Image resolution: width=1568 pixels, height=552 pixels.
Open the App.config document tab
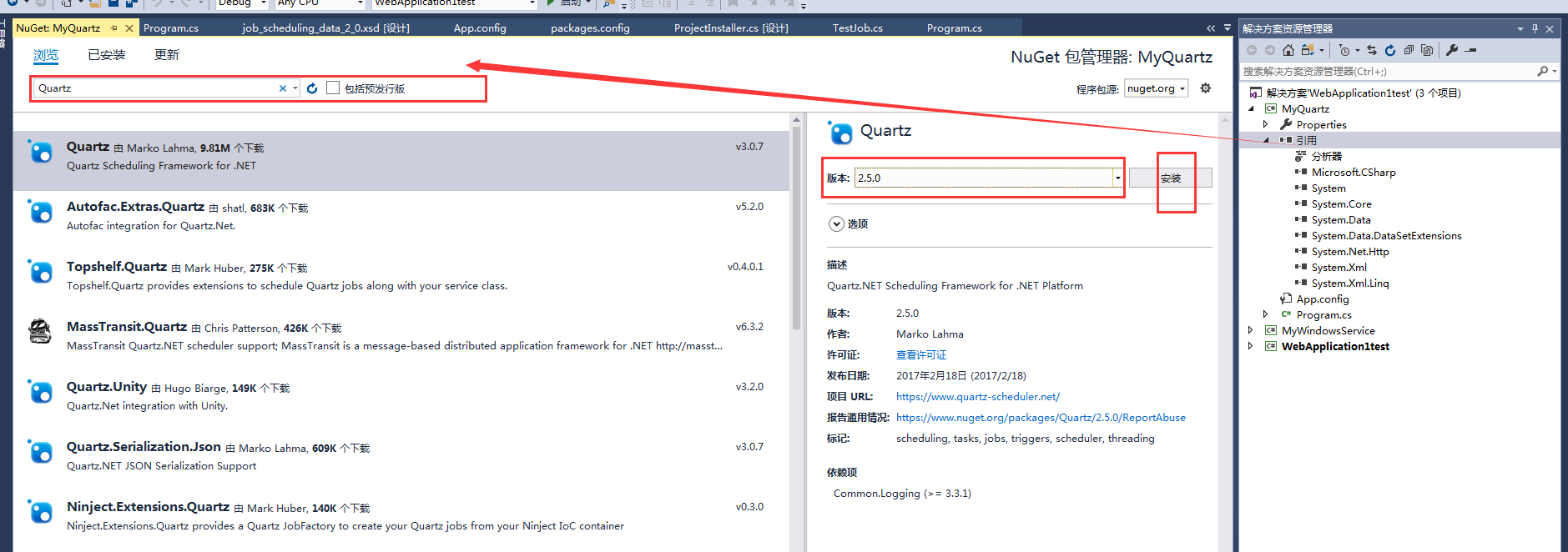coord(480,28)
